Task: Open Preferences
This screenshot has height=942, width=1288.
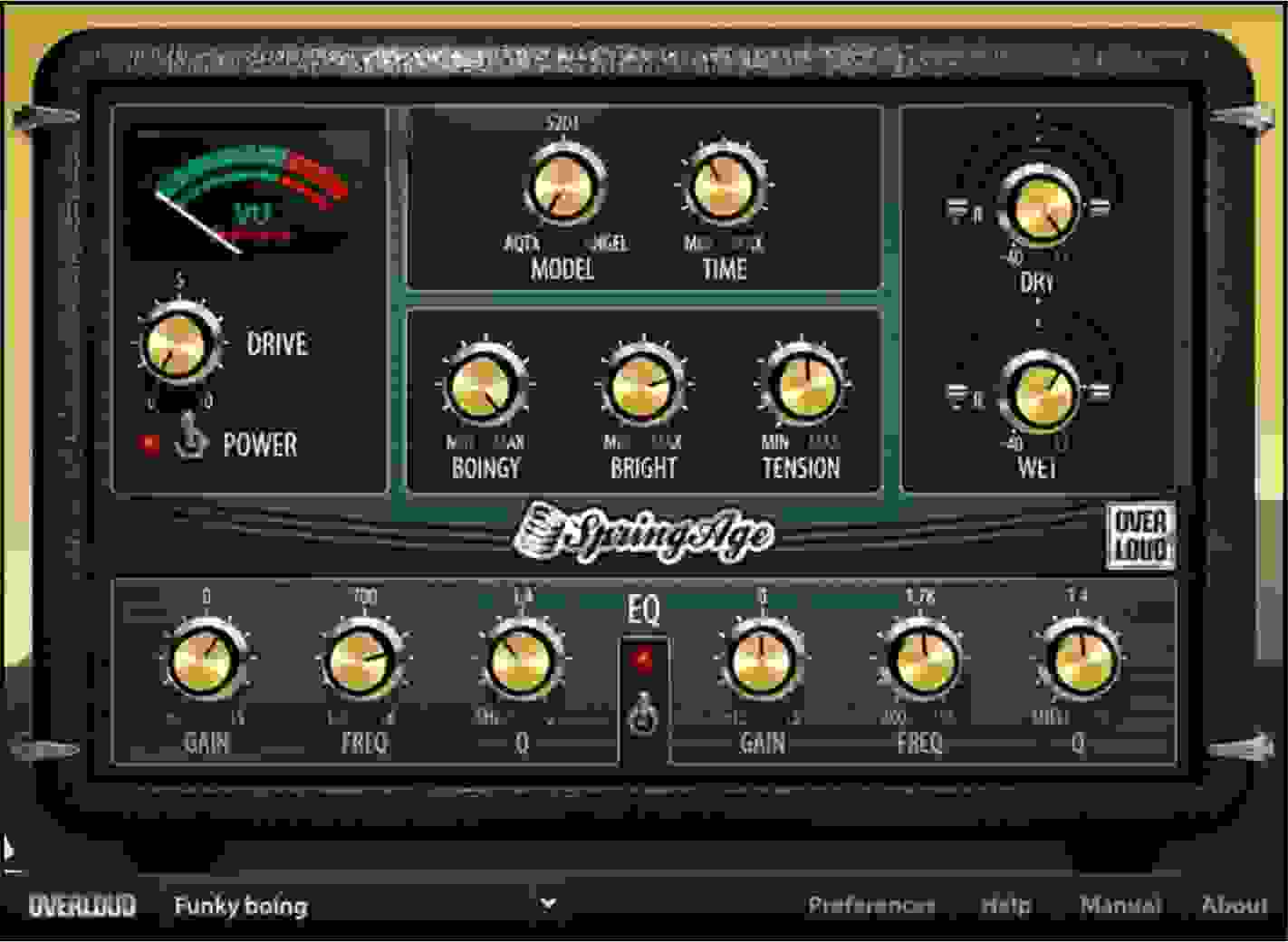Action: (x=875, y=903)
